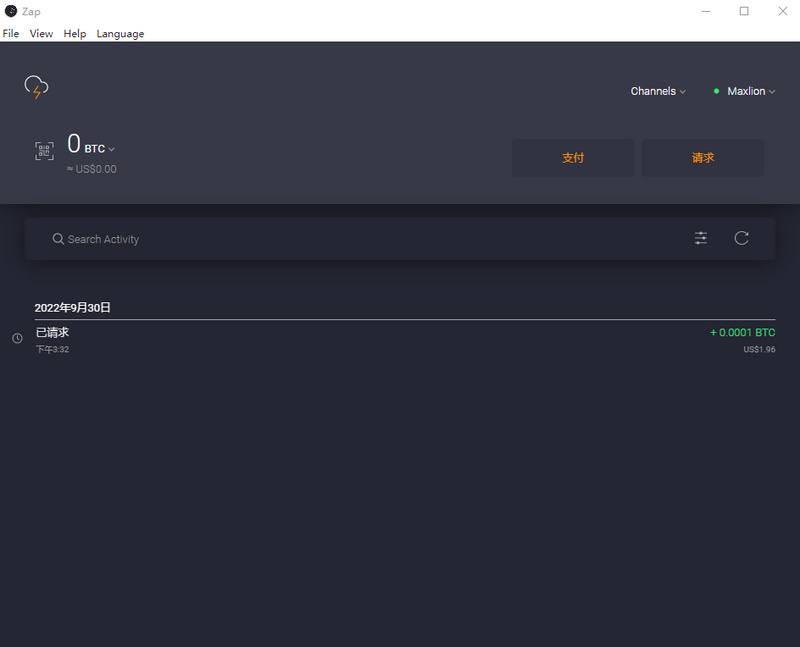This screenshot has height=647, width=800.
Task: Open the Help menu
Action: click(x=74, y=34)
